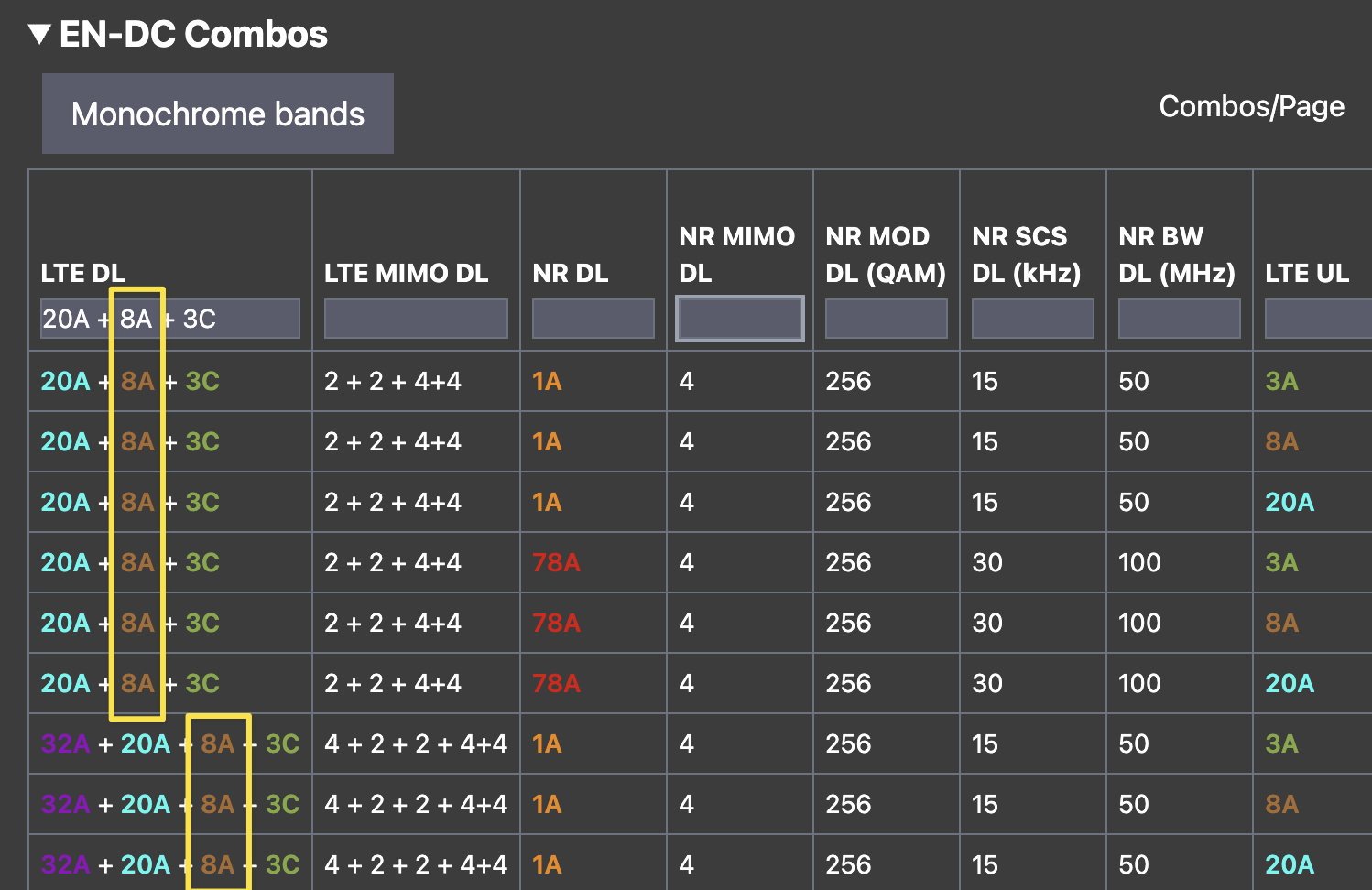Screen dimensions: 1372x890
Task: Click the NR SCS DL (kHz) filter field
Action: coord(1032,319)
